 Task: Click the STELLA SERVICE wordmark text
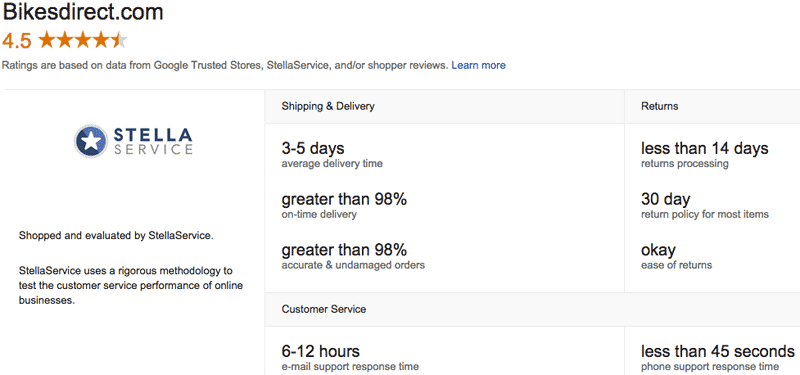(153, 141)
